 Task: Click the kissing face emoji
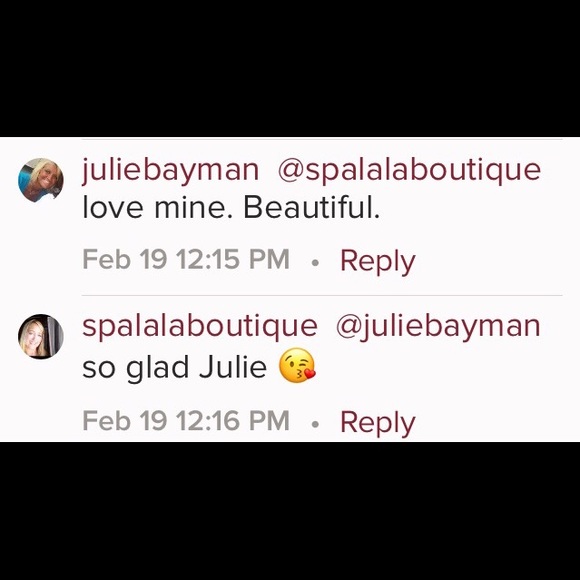point(297,365)
